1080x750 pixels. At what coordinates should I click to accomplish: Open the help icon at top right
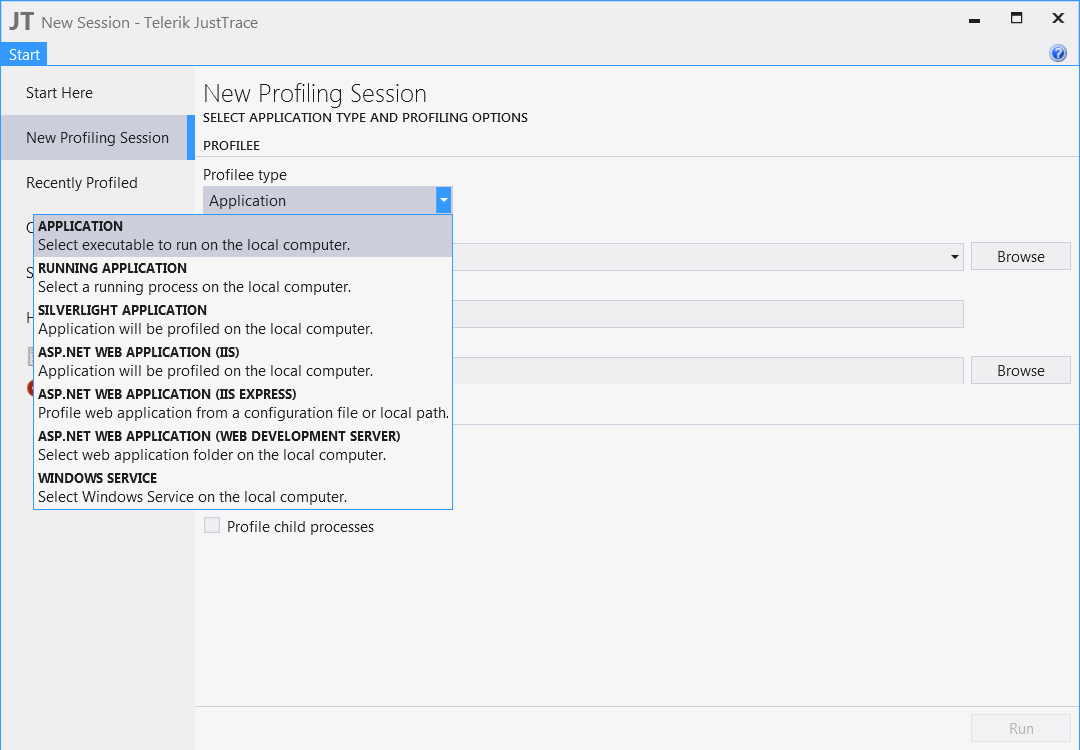[1058, 53]
